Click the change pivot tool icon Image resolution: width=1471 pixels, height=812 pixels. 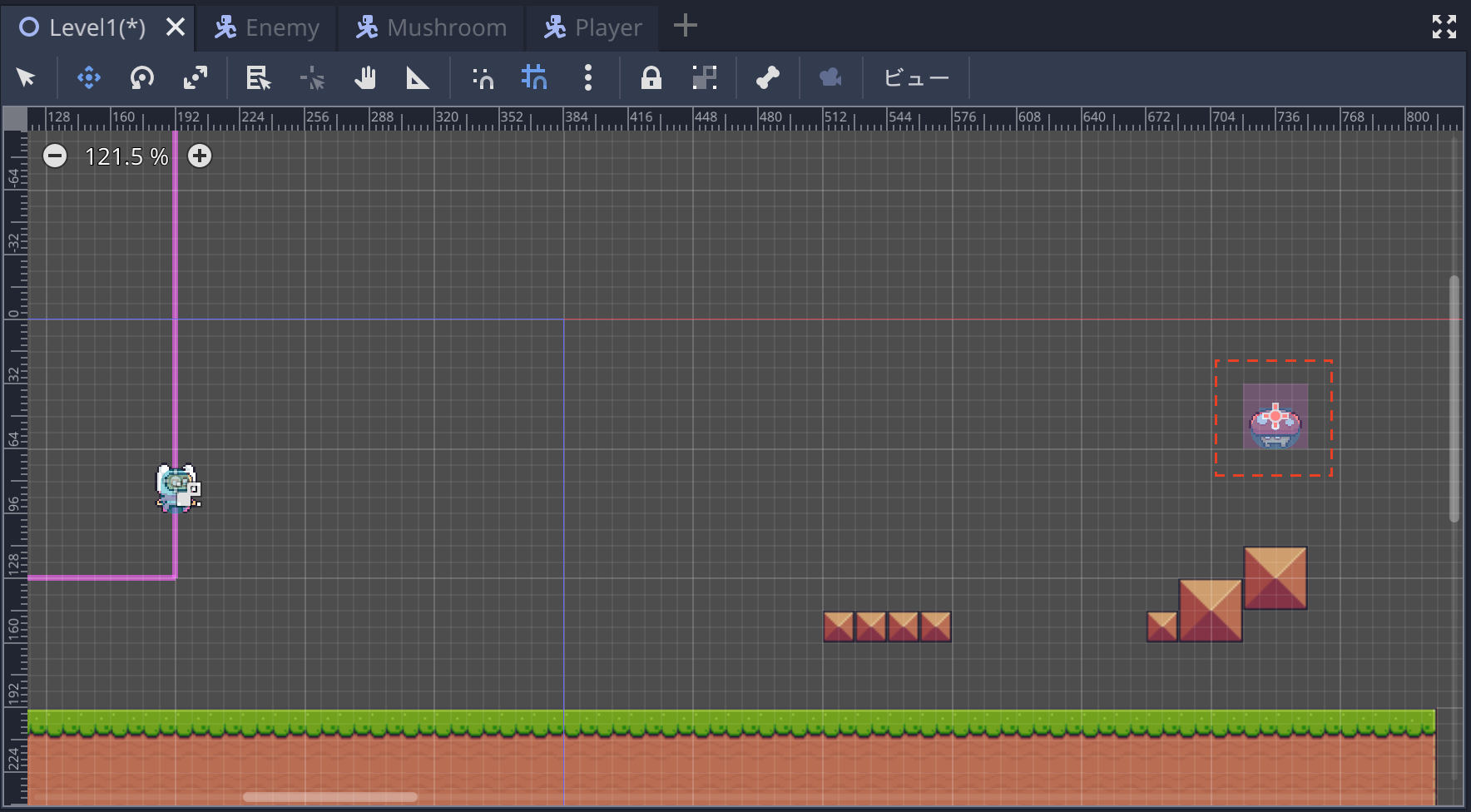(x=312, y=78)
